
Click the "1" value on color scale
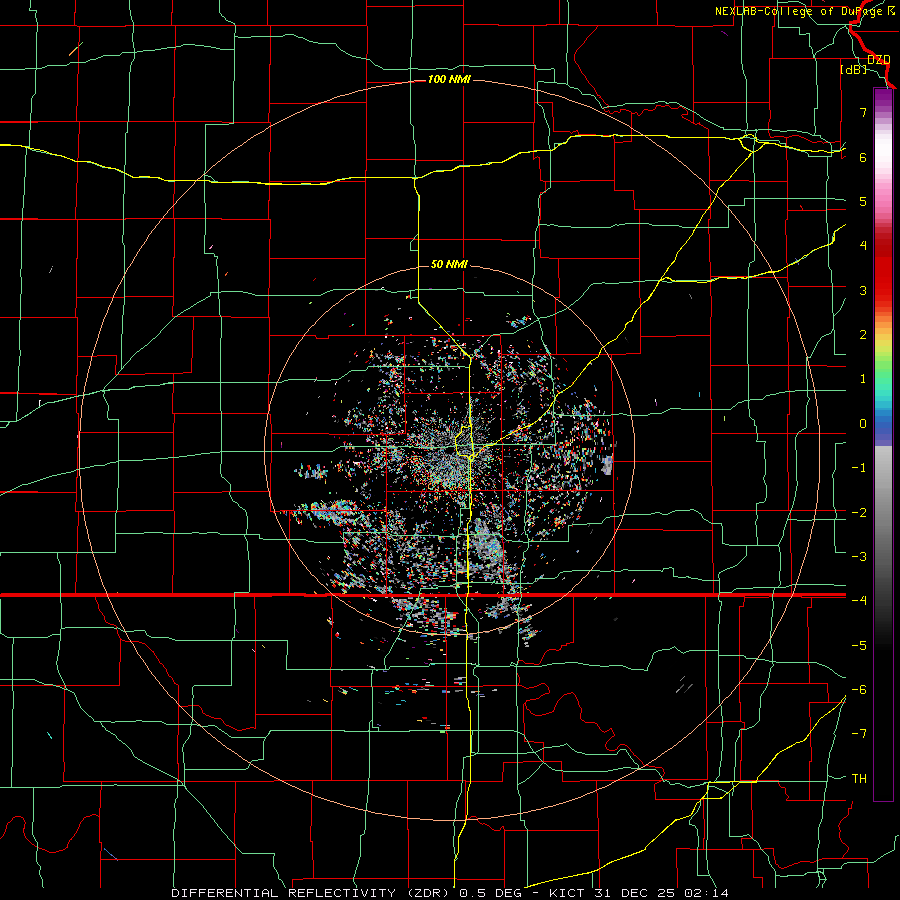click(x=863, y=379)
